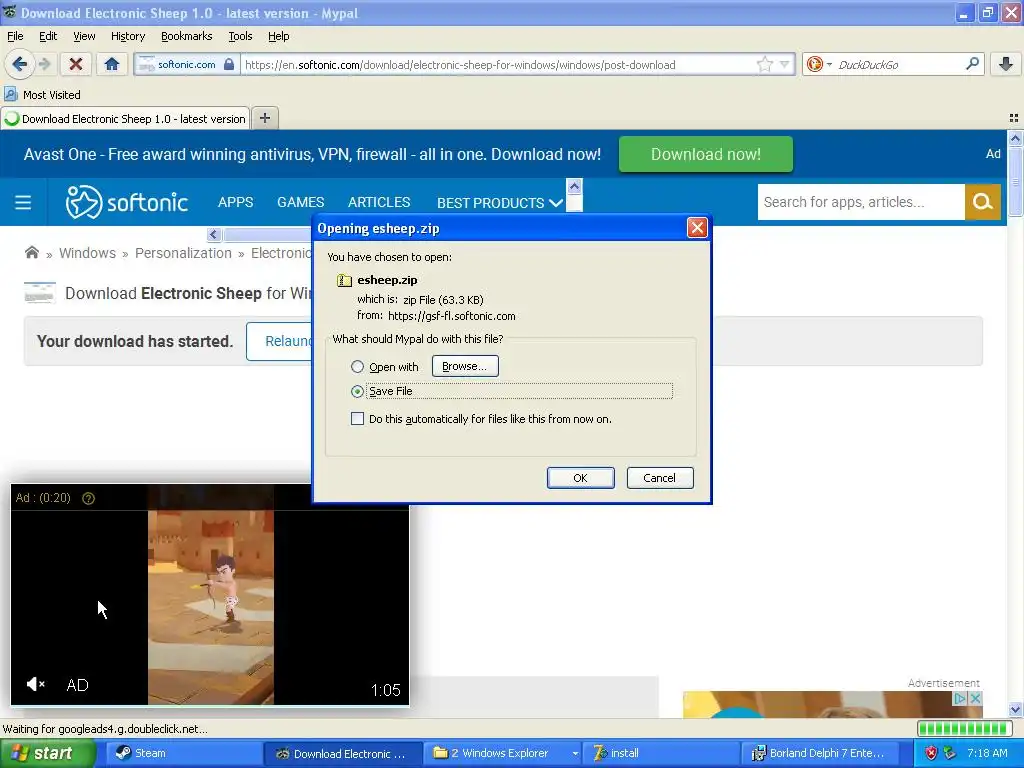Open the History menu

(x=128, y=36)
